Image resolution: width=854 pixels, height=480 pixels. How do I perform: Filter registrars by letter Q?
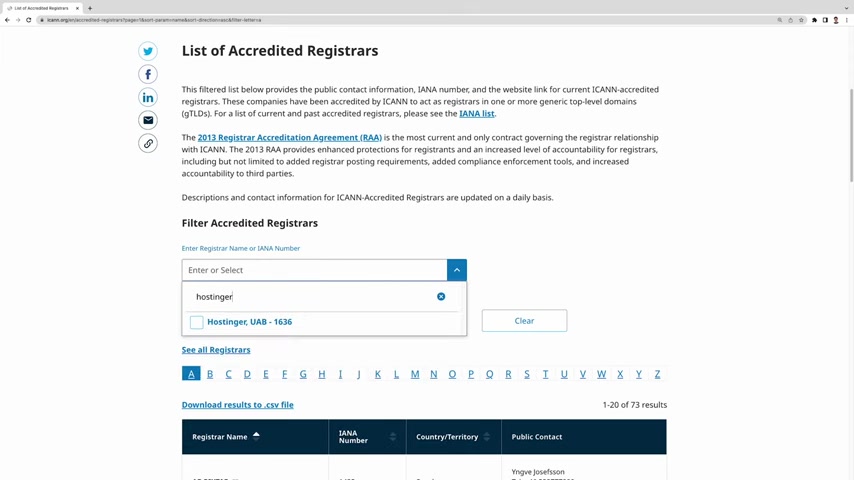pos(490,374)
